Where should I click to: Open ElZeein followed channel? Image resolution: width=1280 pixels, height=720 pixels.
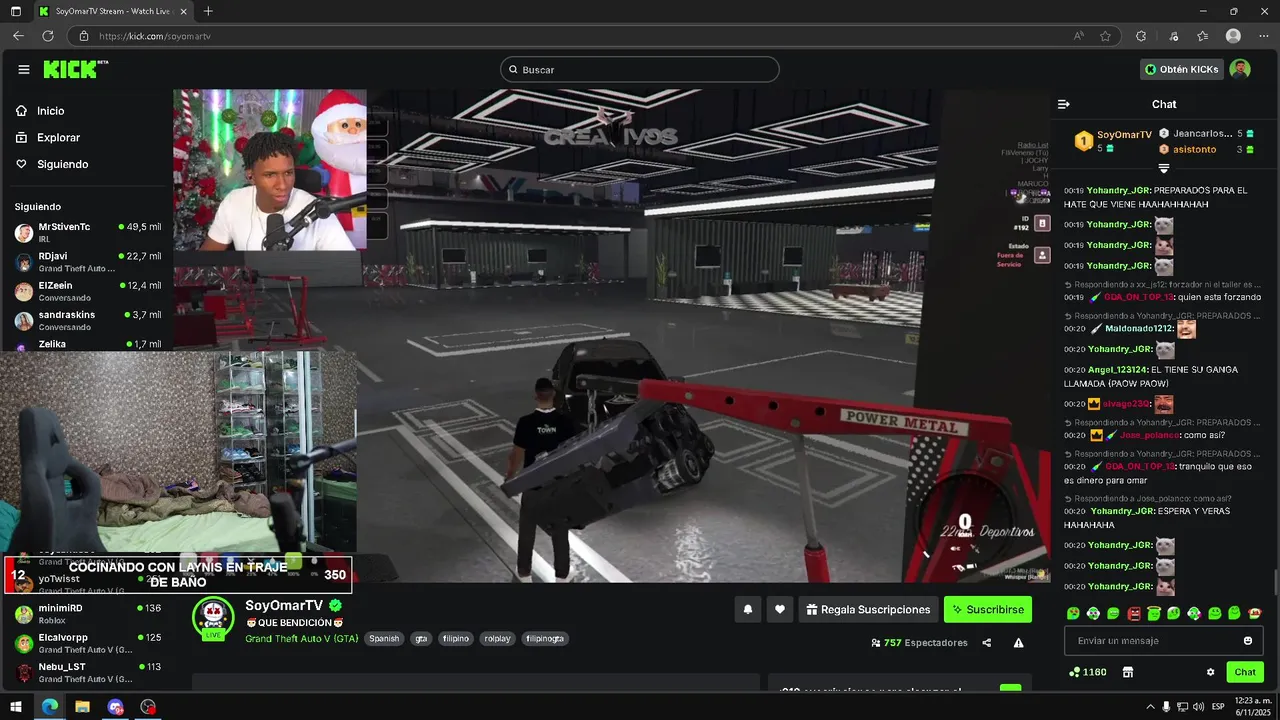88,291
